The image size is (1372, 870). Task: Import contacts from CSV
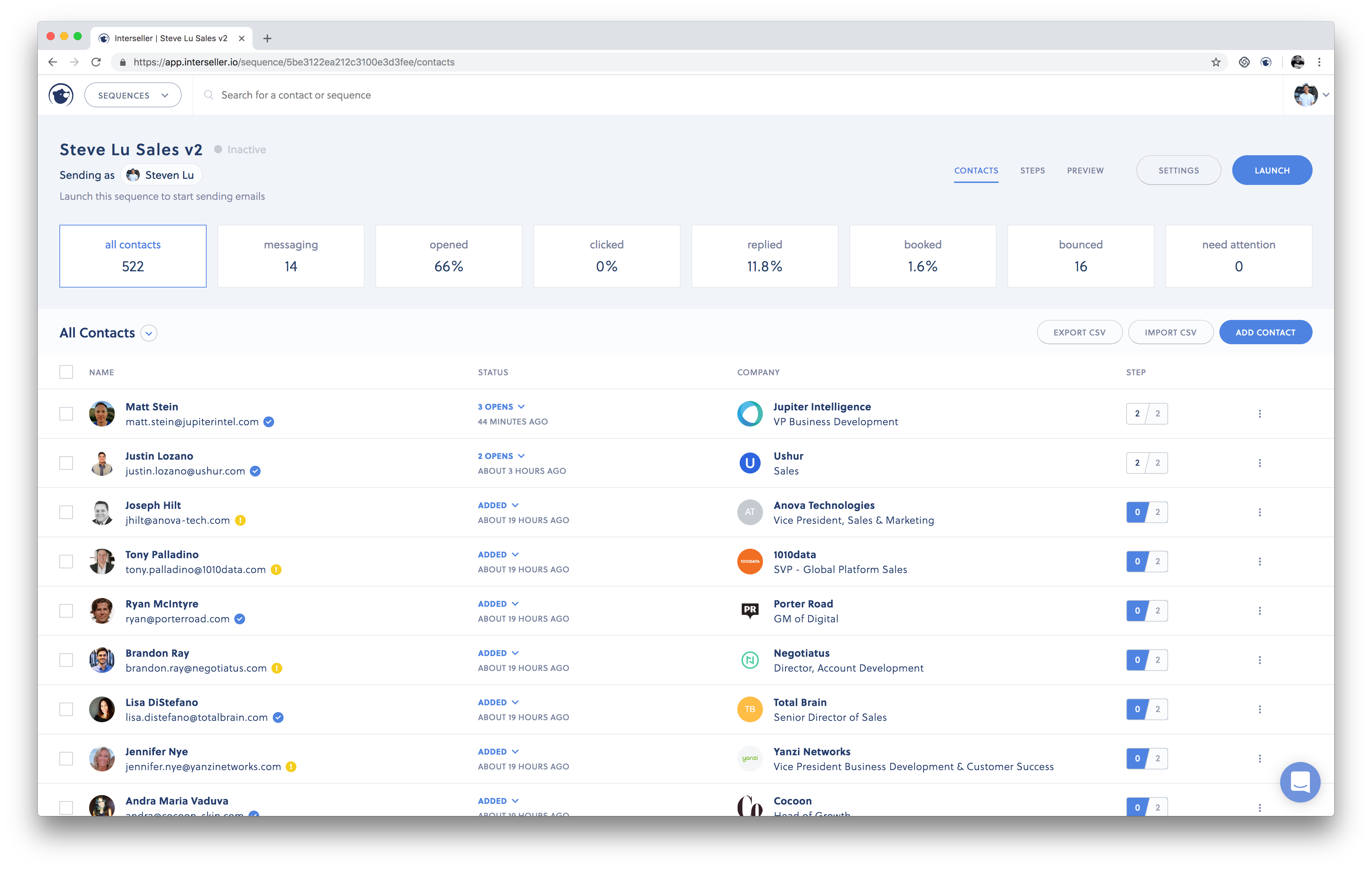click(1170, 332)
